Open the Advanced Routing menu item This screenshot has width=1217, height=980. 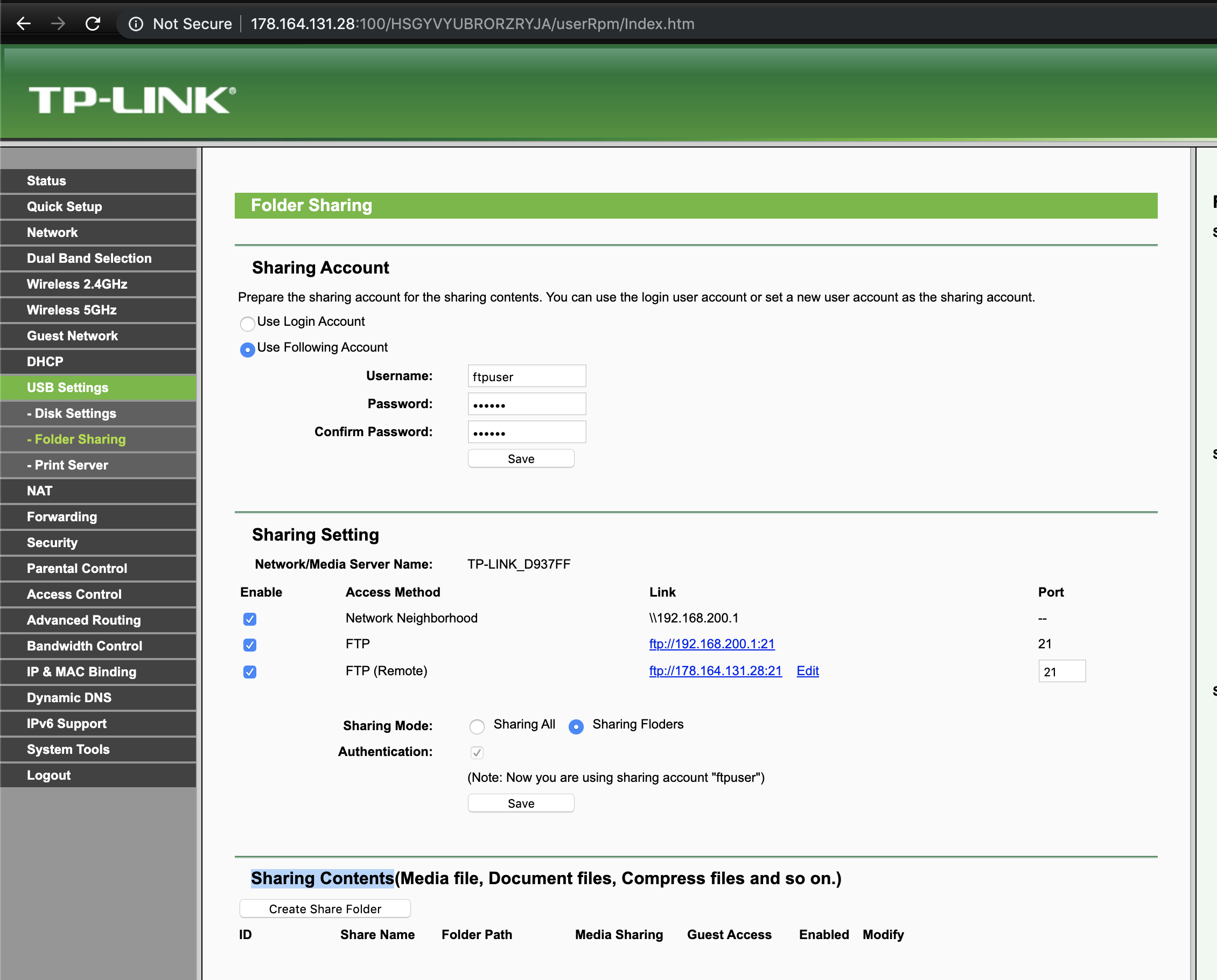coord(98,620)
